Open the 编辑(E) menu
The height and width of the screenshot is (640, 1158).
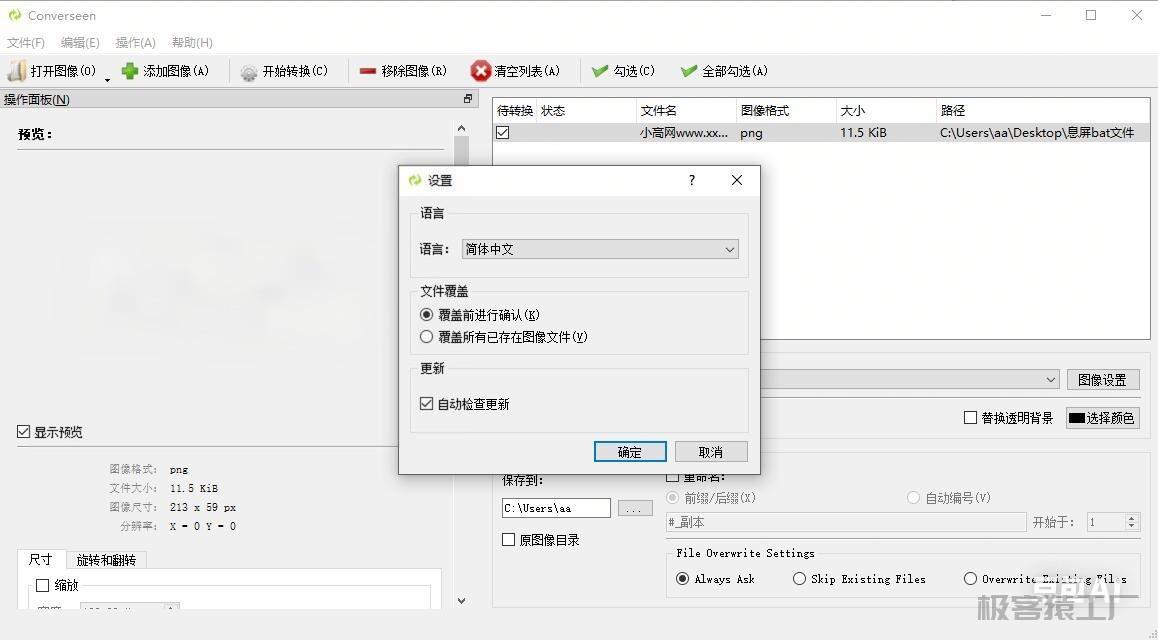[80, 43]
